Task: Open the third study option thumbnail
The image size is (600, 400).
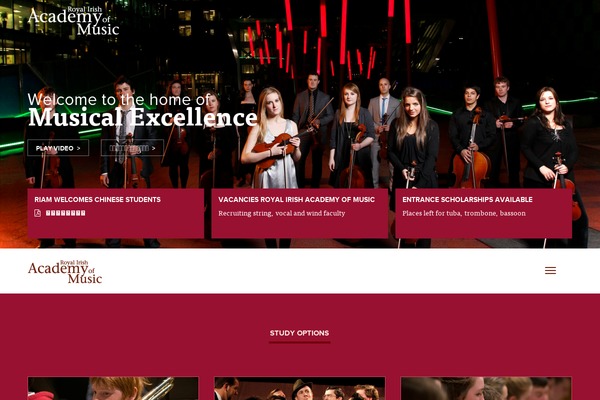Action: (486, 388)
